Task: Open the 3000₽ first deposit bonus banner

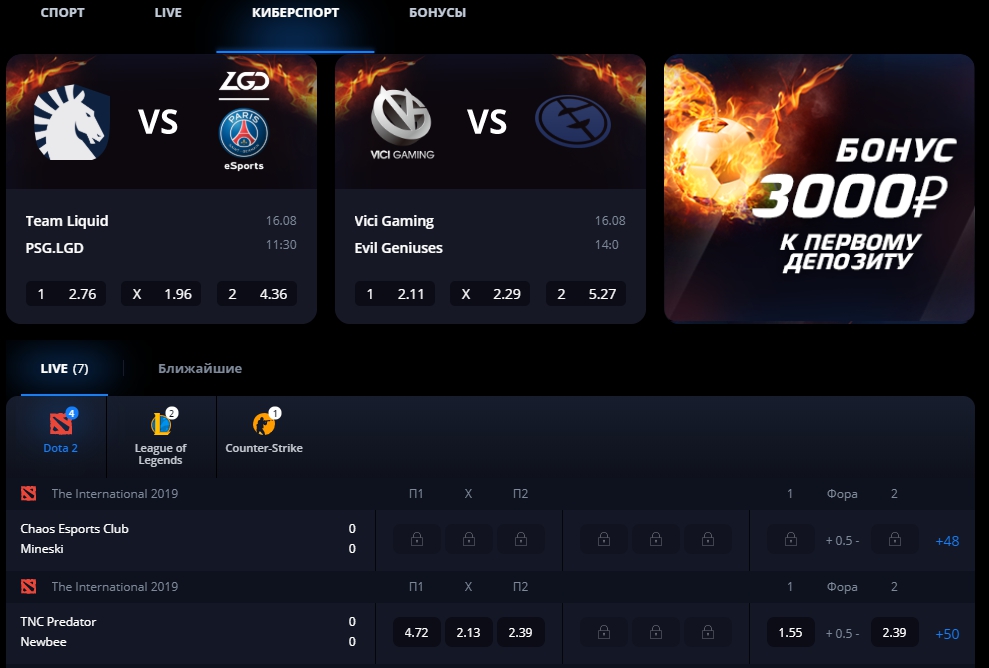Action: pos(819,189)
